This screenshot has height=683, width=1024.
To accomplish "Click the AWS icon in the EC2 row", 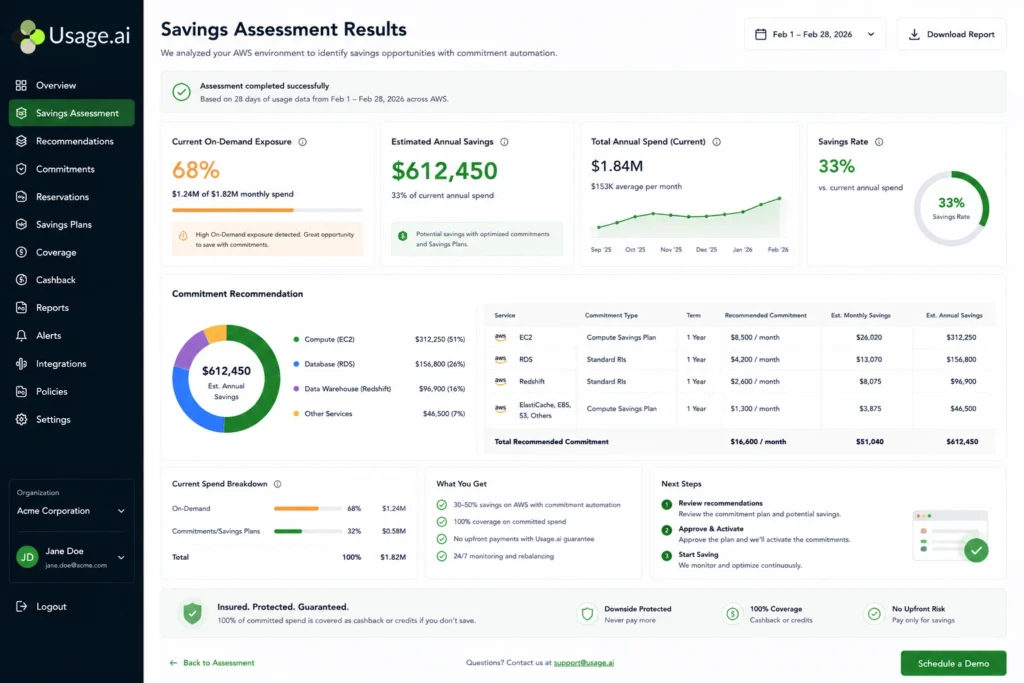I will tap(501, 338).
